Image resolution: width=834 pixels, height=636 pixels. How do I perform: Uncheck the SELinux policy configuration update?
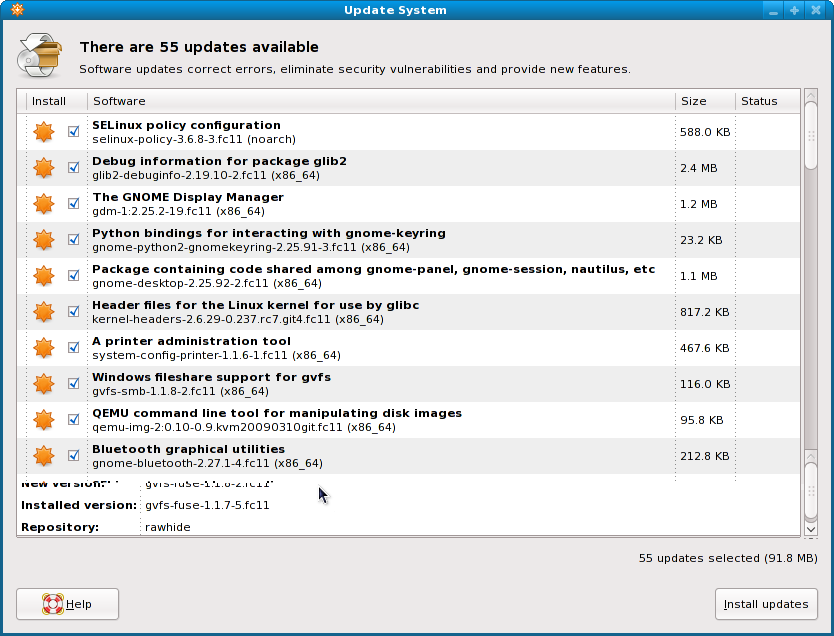73,132
